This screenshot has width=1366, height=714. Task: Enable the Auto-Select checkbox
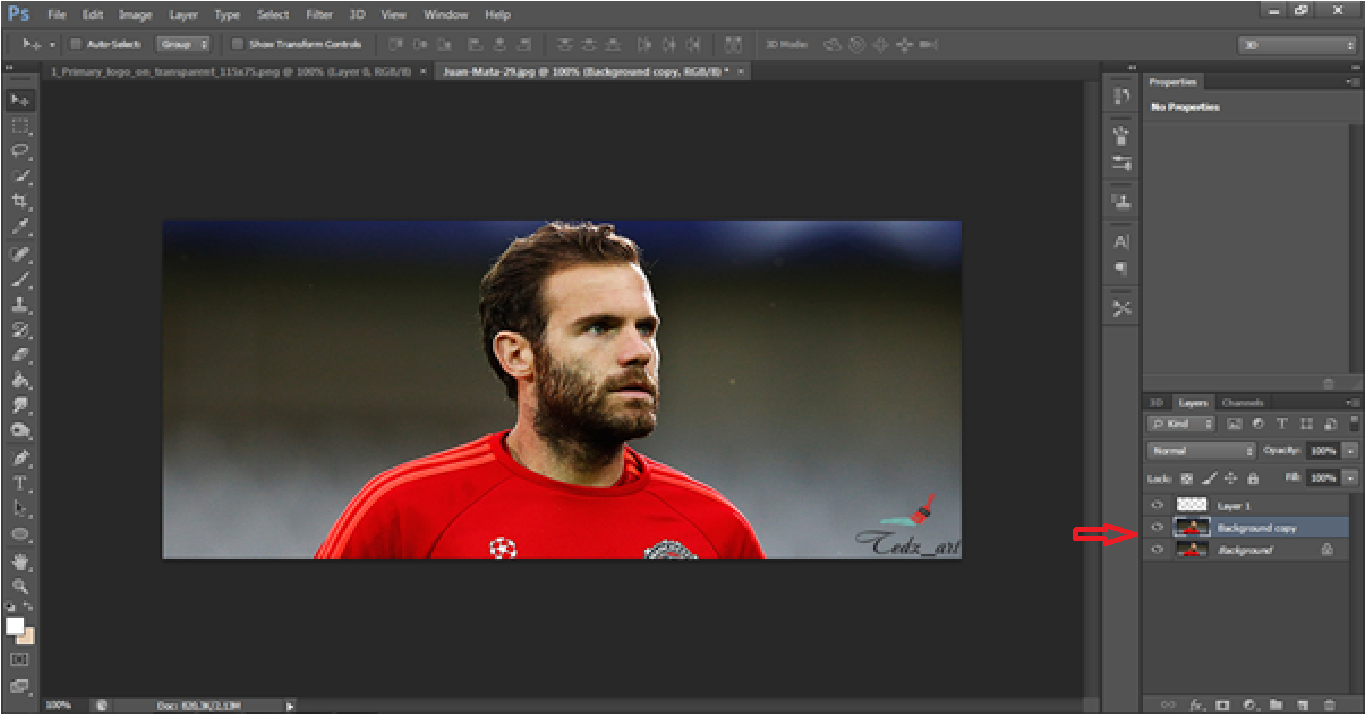[75, 44]
